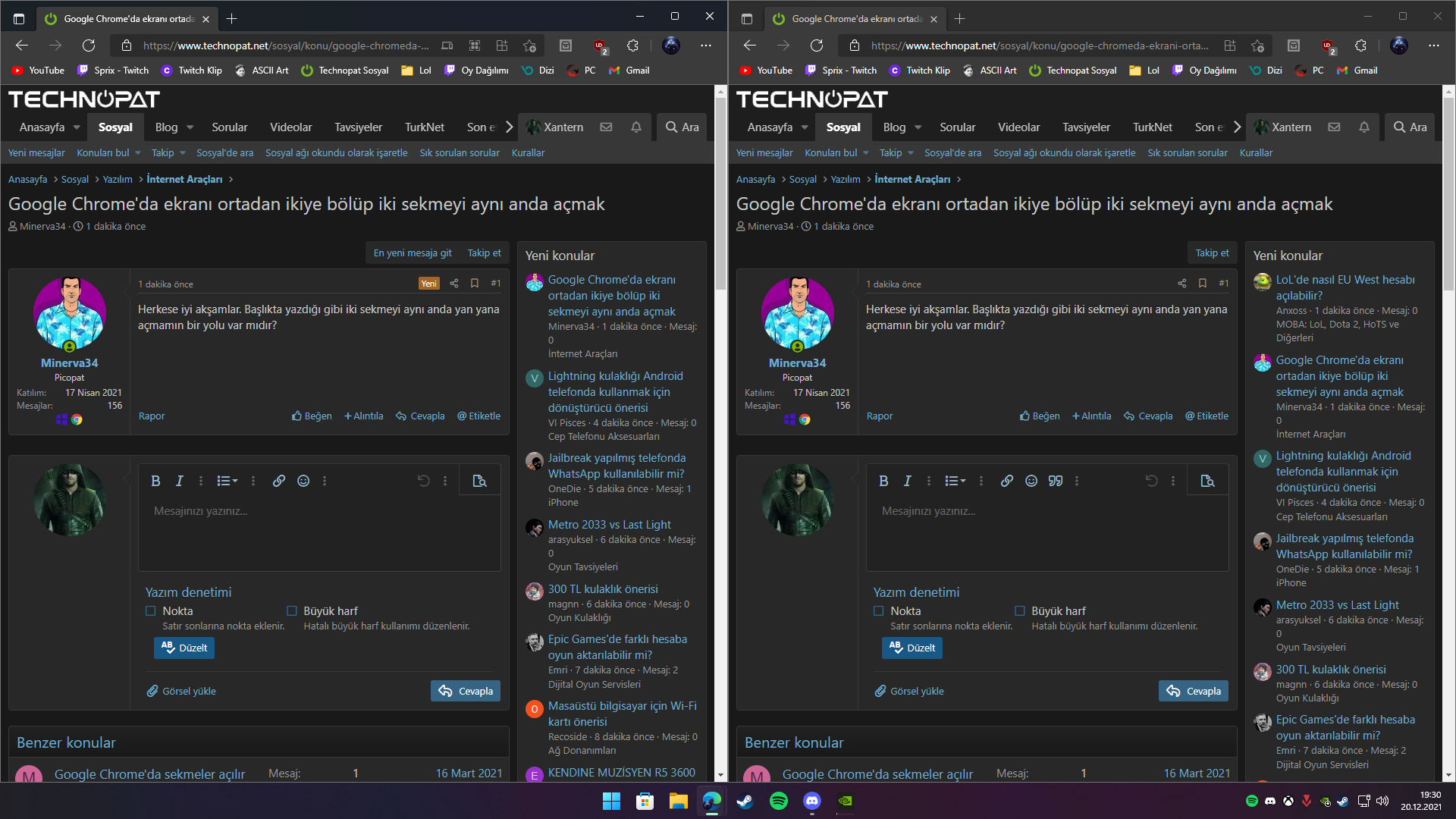The width and height of the screenshot is (1456, 819).
Task: Click message text field in left editor
Action: (x=318, y=531)
